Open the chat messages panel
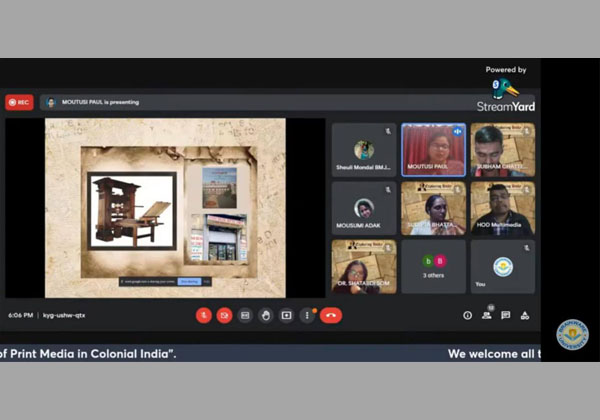This screenshot has height=420, width=600. click(505, 315)
